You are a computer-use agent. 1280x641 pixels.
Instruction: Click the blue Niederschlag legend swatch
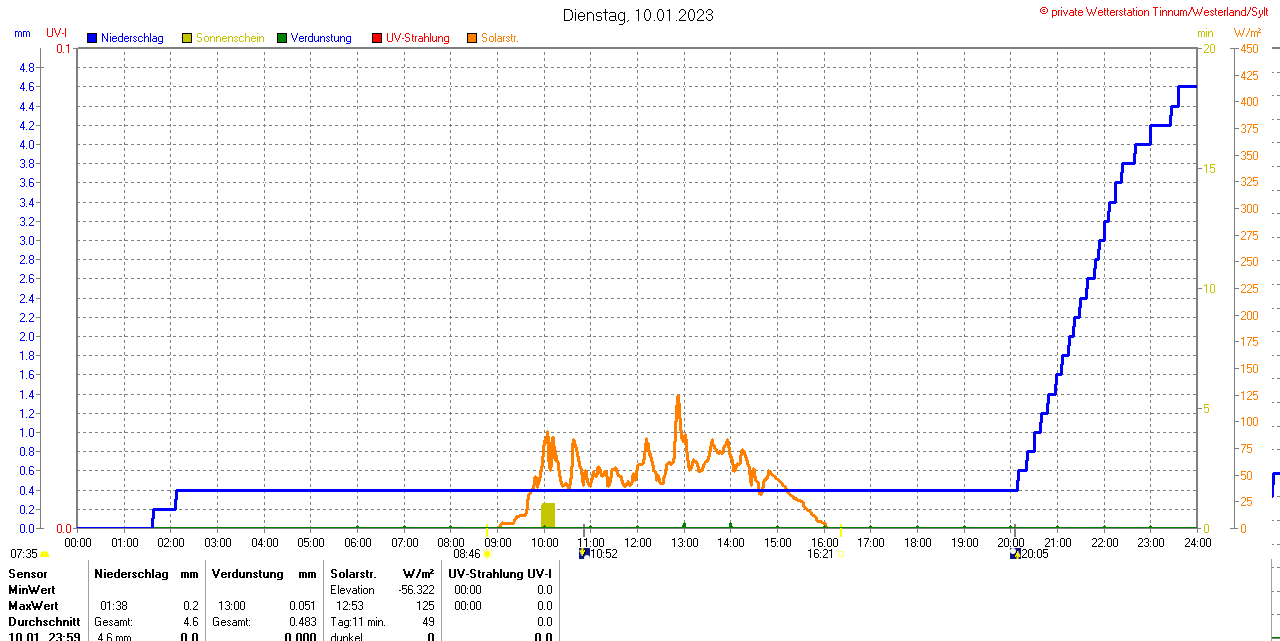(x=92, y=38)
